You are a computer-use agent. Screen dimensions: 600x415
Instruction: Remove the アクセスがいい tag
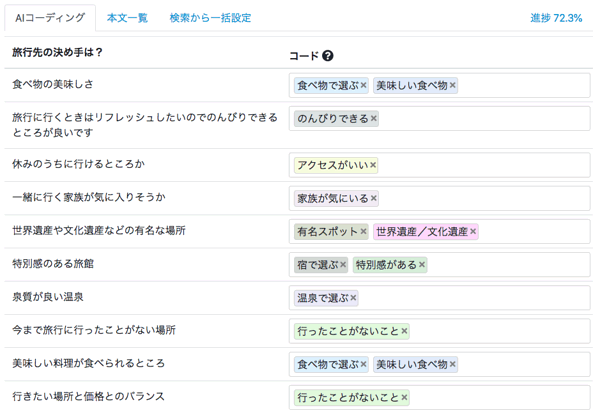pos(373,165)
